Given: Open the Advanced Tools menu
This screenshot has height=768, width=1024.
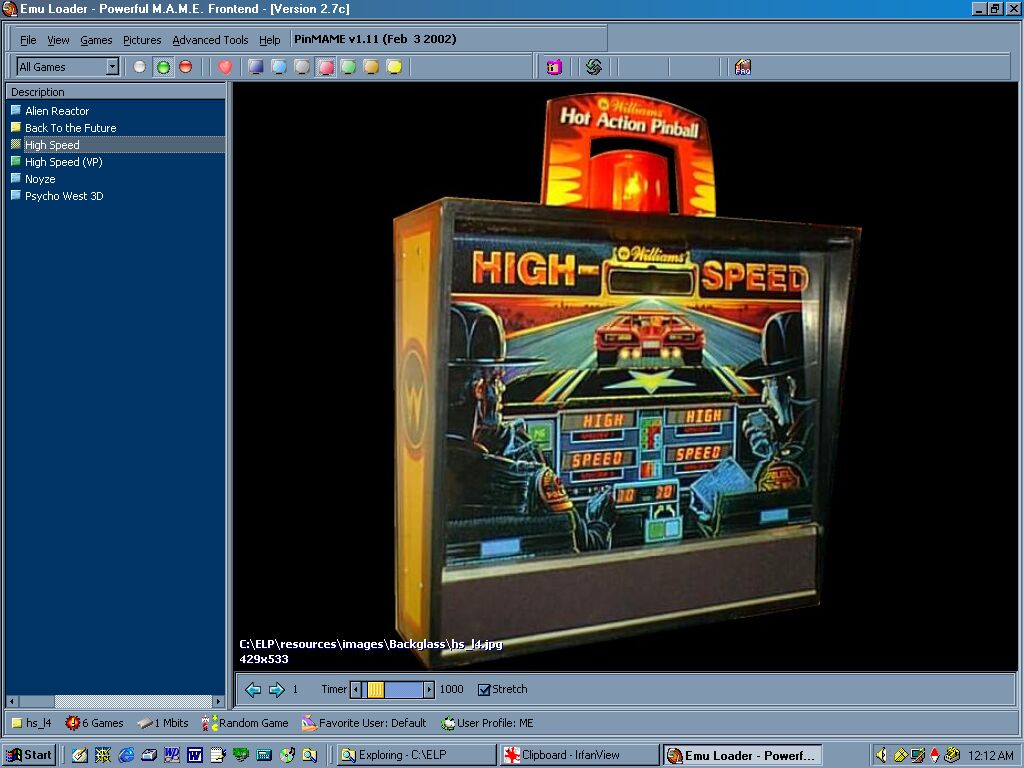Looking at the screenshot, I should (210, 40).
